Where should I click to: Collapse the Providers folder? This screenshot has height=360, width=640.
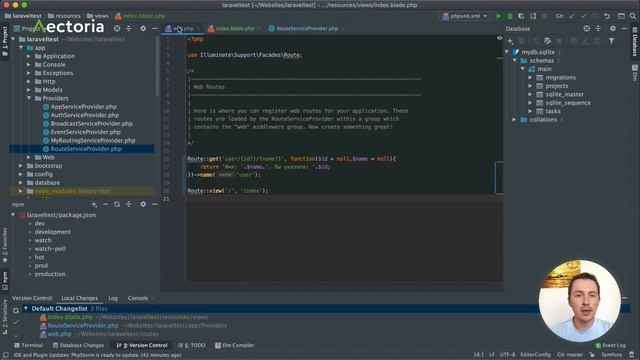click(x=29, y=98)
